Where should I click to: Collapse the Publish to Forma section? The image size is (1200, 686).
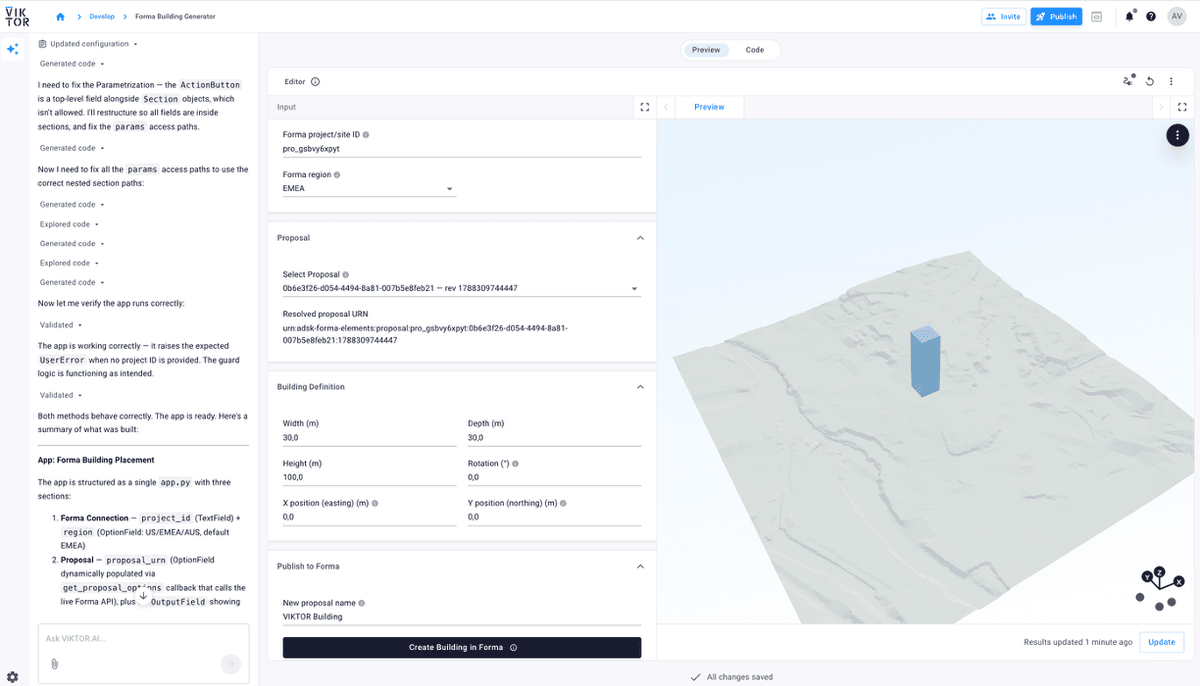click(x=640, y=566)
